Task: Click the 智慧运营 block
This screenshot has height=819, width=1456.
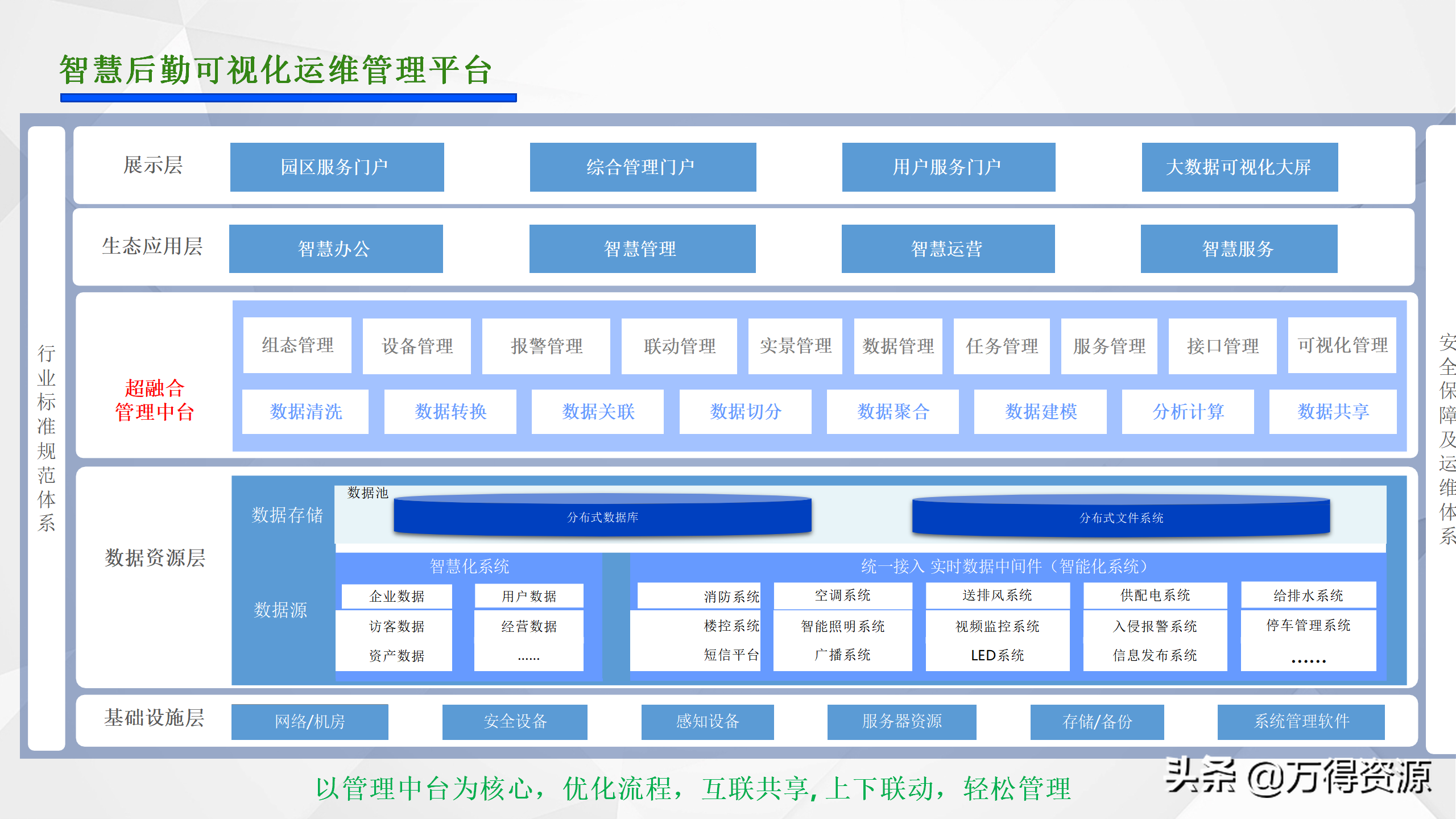Action: coord(948,249)
